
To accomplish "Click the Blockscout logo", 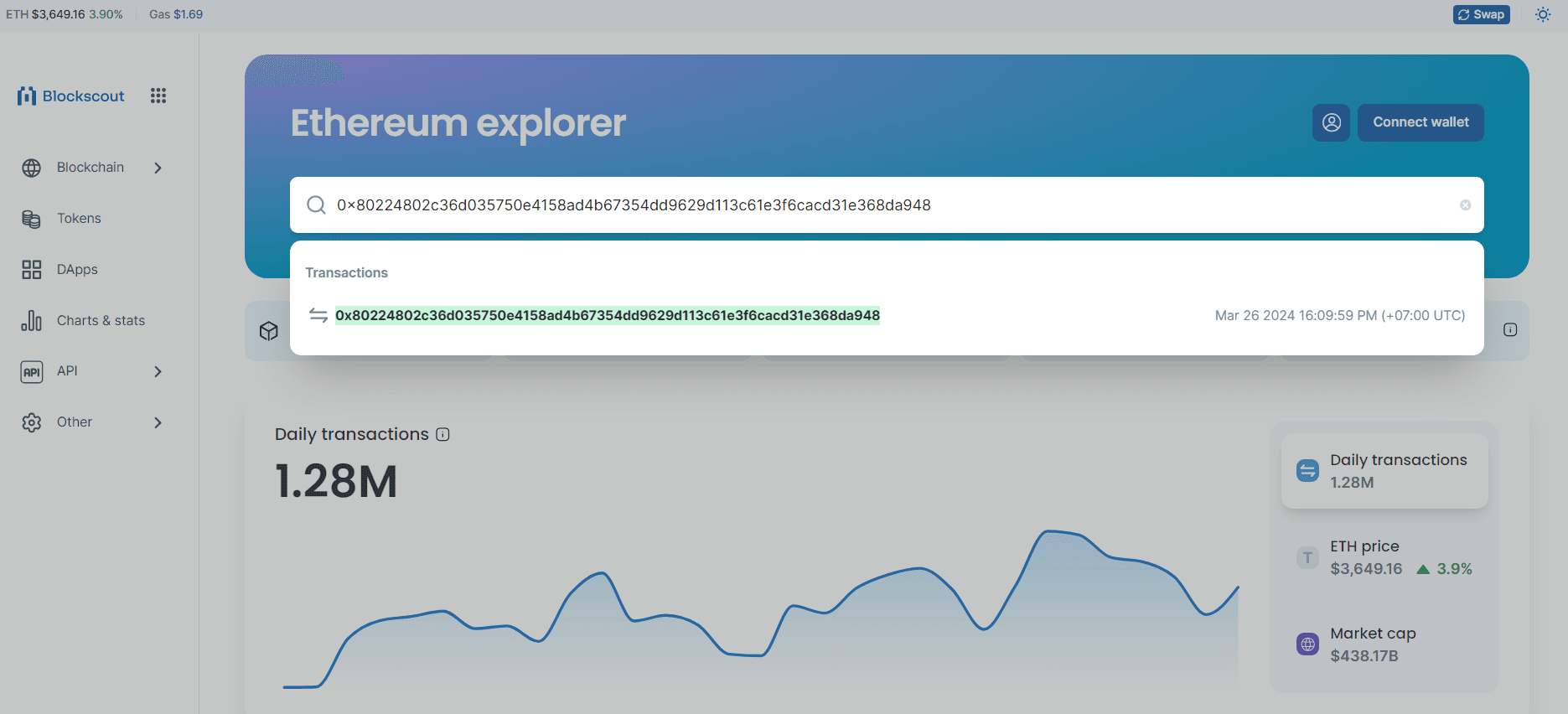I will pos(71,96).
